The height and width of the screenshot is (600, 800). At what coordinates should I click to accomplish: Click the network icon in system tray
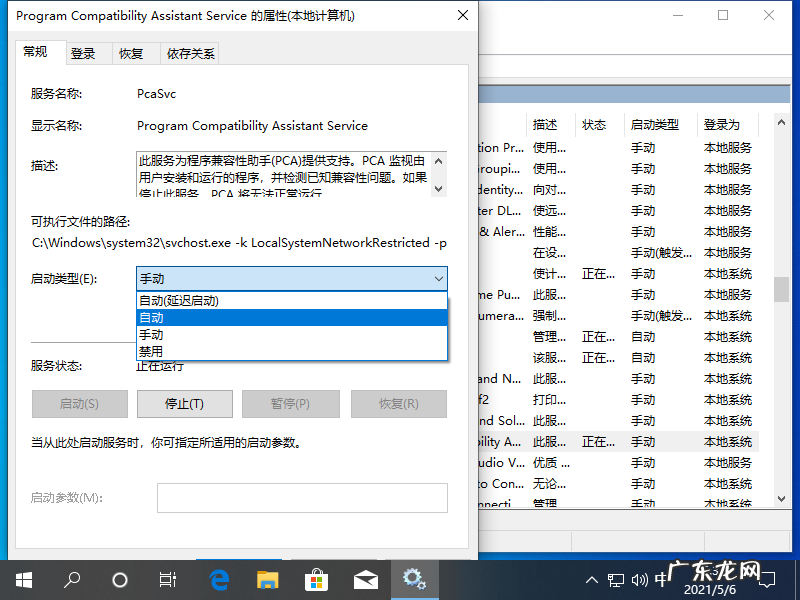[x=614, y=579]
